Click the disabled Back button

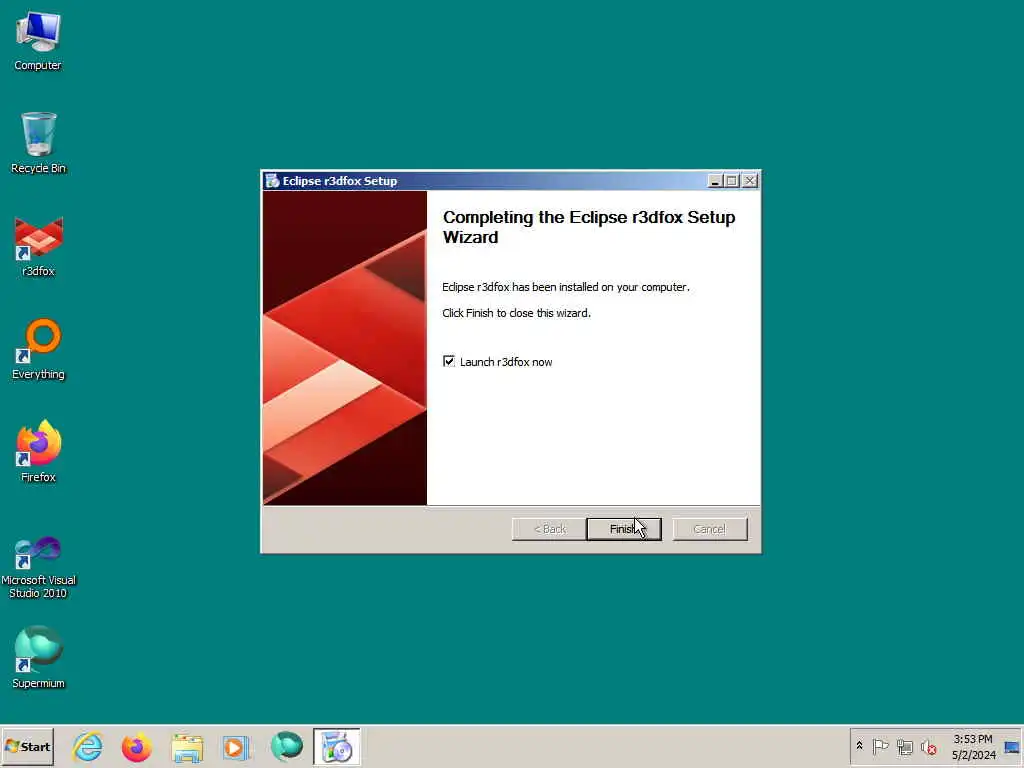click(x=549, y=529)
